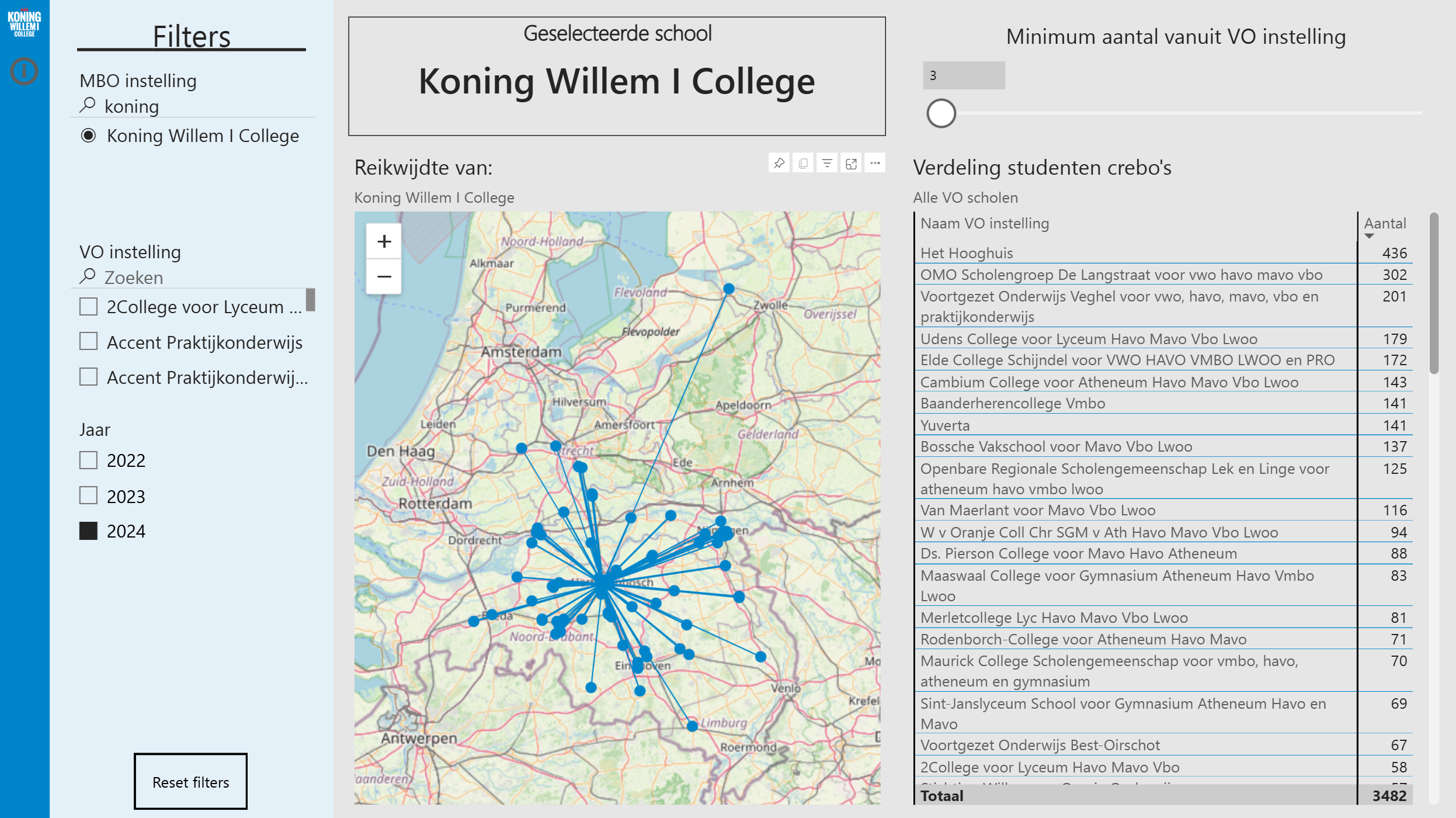Click the Koning Willem I College logo
The image size is (1456, 818).
click(24, 23)
